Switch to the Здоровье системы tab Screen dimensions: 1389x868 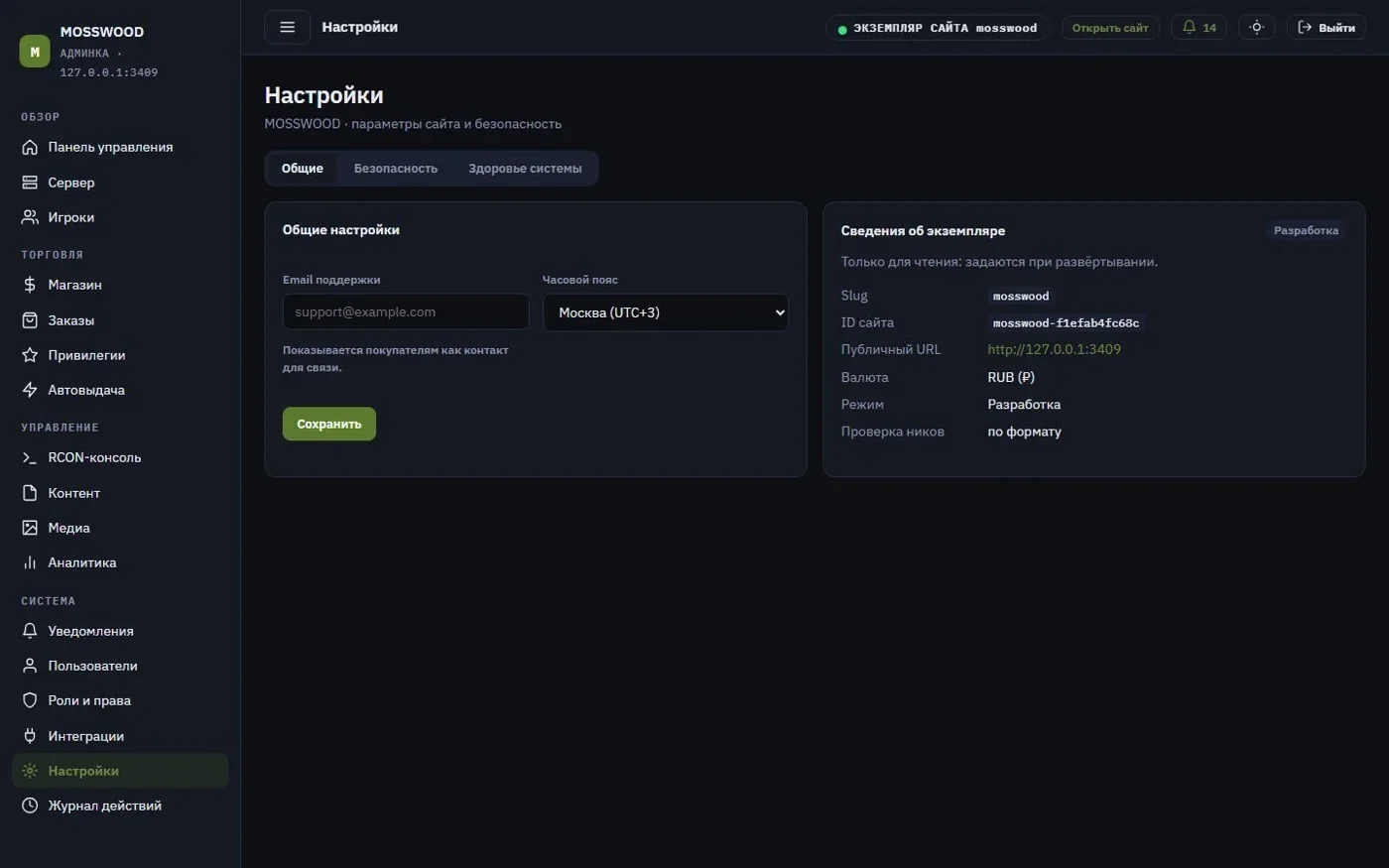(525, 169)
